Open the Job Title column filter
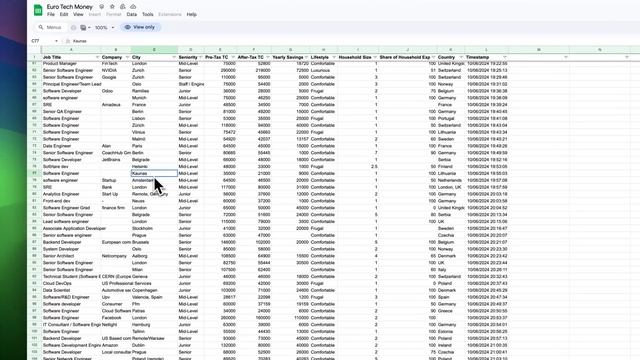The image size is (640, 360). pos(97,57)
